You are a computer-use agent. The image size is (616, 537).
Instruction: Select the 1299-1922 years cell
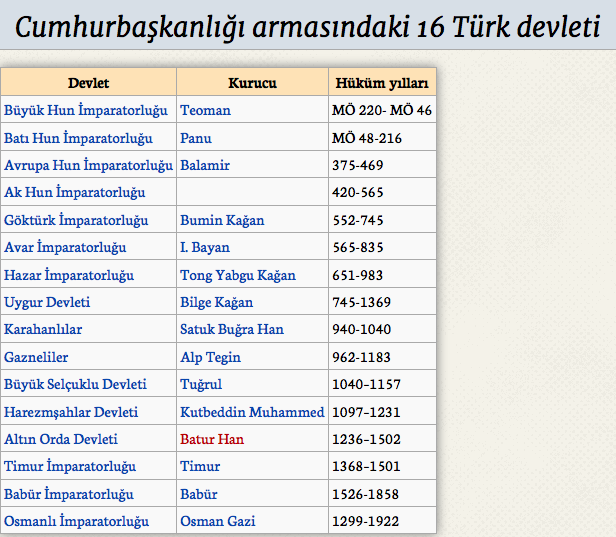pos(382,521)
